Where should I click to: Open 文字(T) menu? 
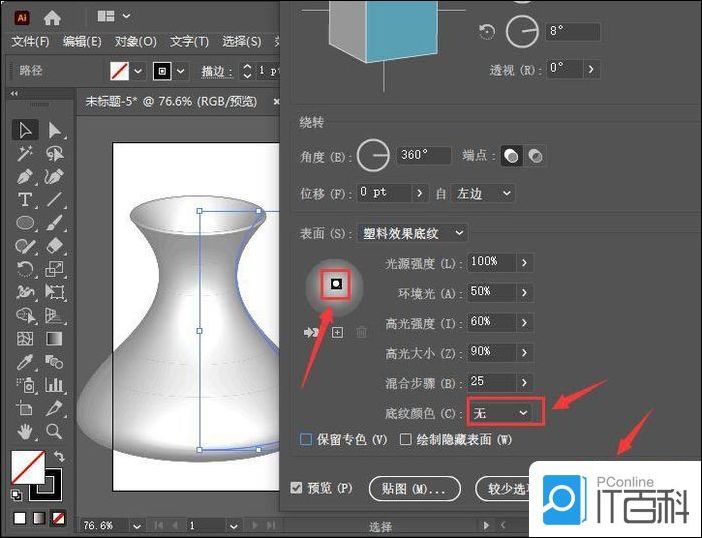[x=189, y=42]
